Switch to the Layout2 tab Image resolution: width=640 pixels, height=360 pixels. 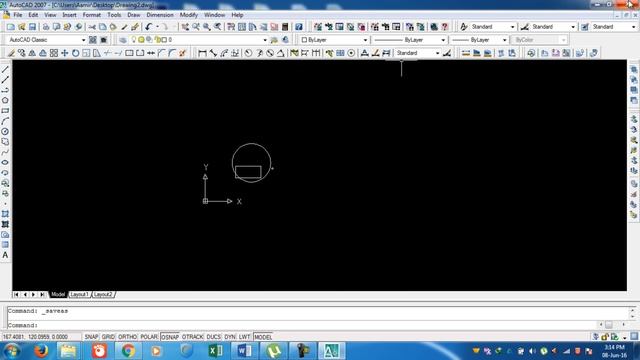(103, 294)
